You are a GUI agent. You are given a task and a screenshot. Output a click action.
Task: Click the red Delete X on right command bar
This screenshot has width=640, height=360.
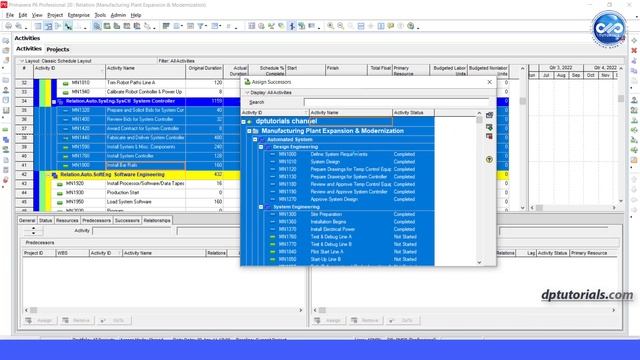point(634,51)
